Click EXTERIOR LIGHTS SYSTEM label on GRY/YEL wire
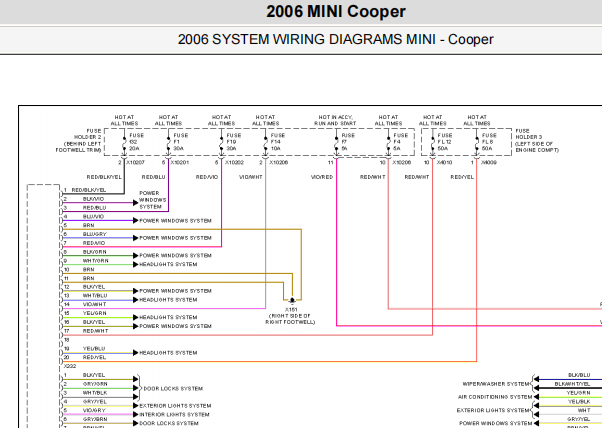 175,406
